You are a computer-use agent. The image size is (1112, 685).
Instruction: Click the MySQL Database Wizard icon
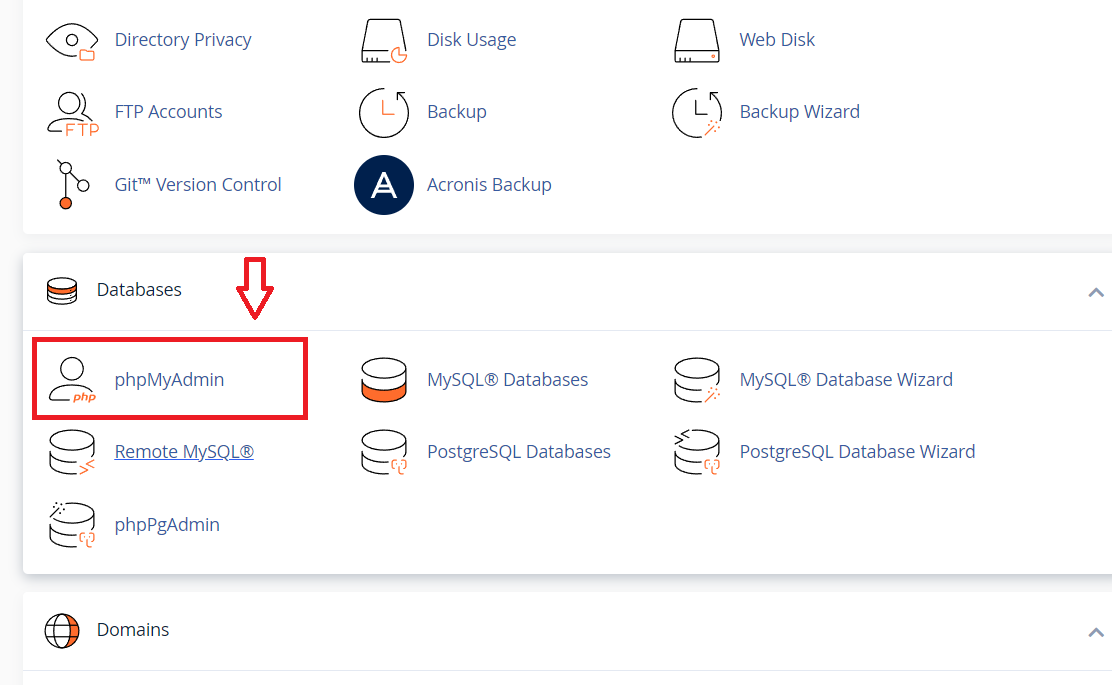697,380
